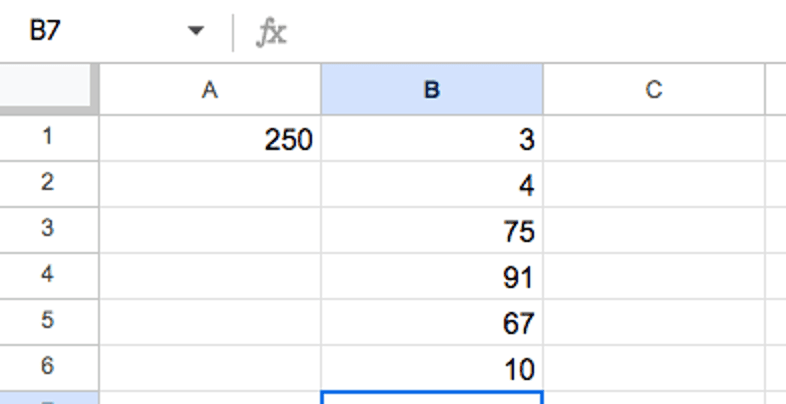The width and height of the screenshot is (786, 404).
Task: Select row 2 header
Action: (49, 184)
